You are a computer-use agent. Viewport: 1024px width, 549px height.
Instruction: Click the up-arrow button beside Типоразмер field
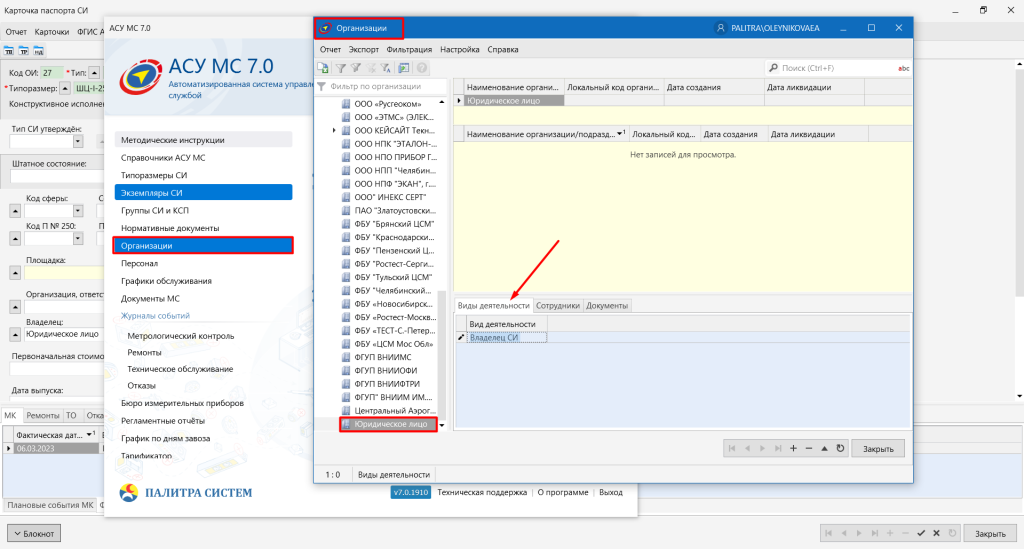point(65,89)
